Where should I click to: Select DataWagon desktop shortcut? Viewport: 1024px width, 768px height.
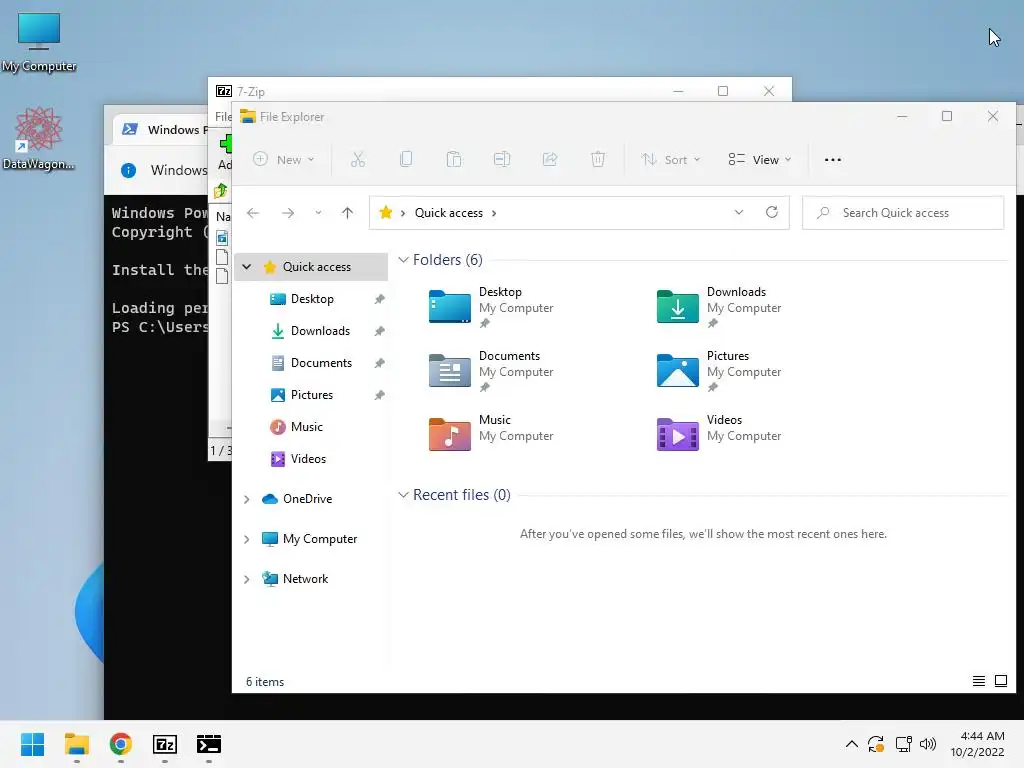pyautogui.click(x=39, y=138)
